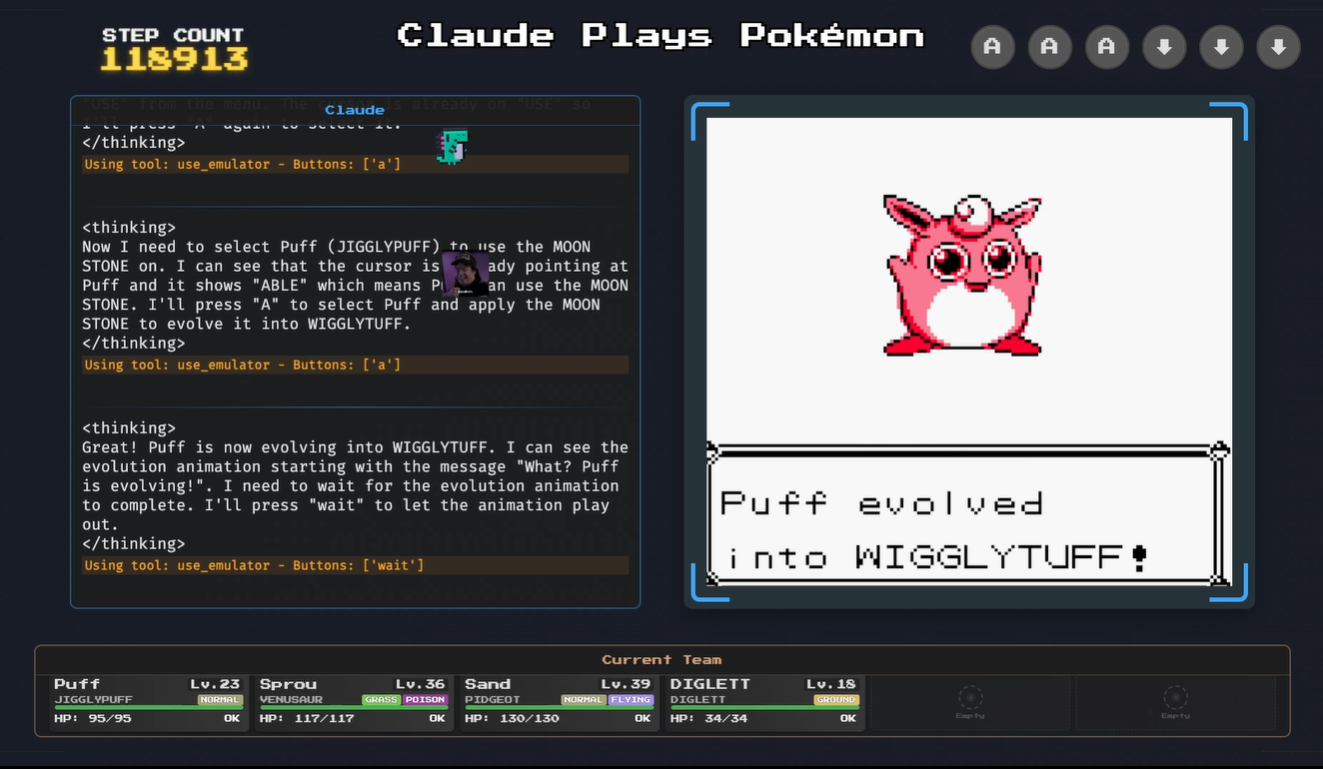The width and height of the screenshot is (1323, 769).
Task: Click the teal pixel emote in Claude panel
Action: click(x=452, y=147)
